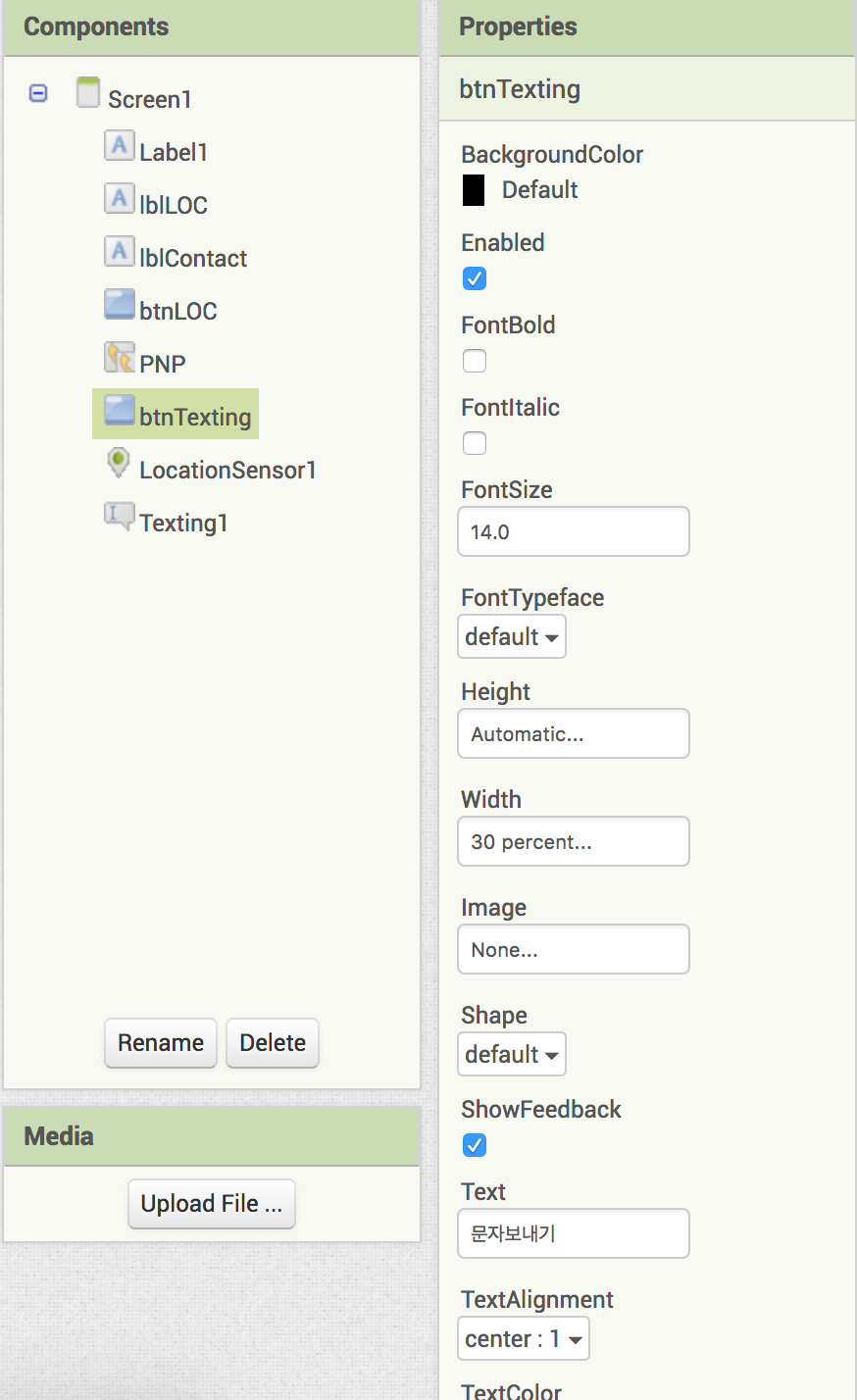The height and width of the screenshot is (1400, 857).
Task: Click the Upload File button
Action: tap(212, 1204)
